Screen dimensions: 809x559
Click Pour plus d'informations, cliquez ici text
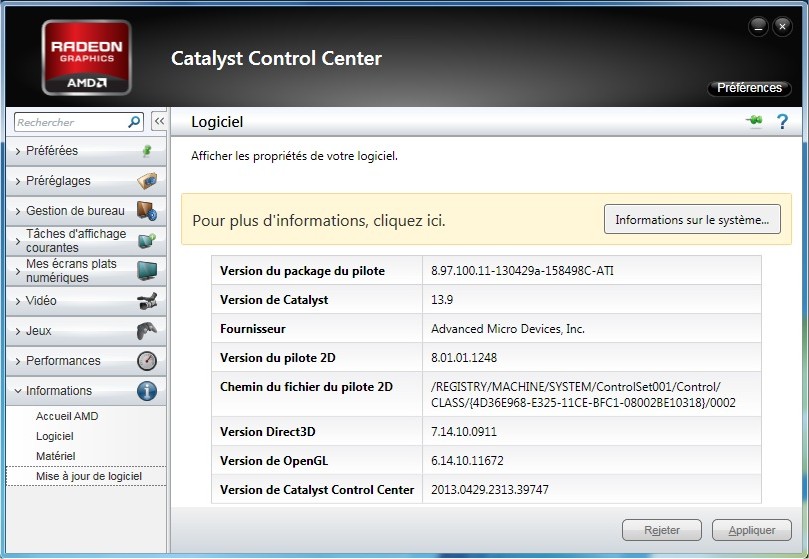coord(318,220)
